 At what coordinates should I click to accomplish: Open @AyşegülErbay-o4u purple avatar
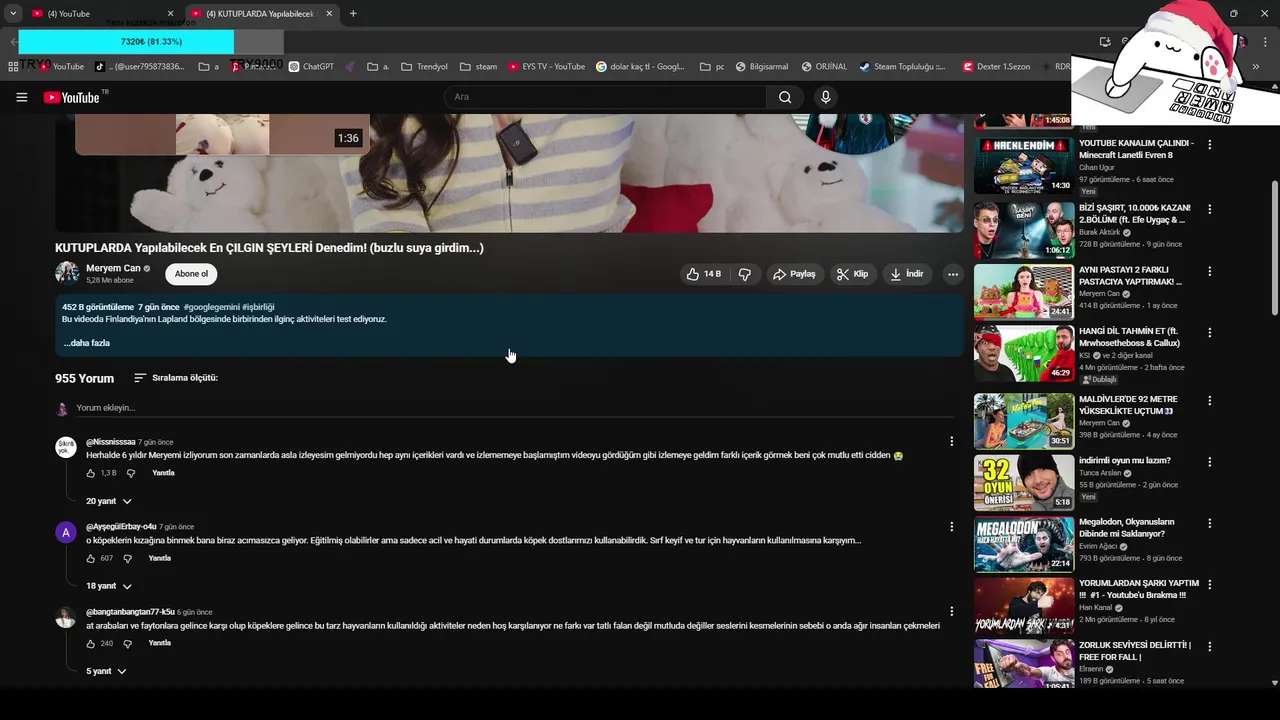coord(66,532)
